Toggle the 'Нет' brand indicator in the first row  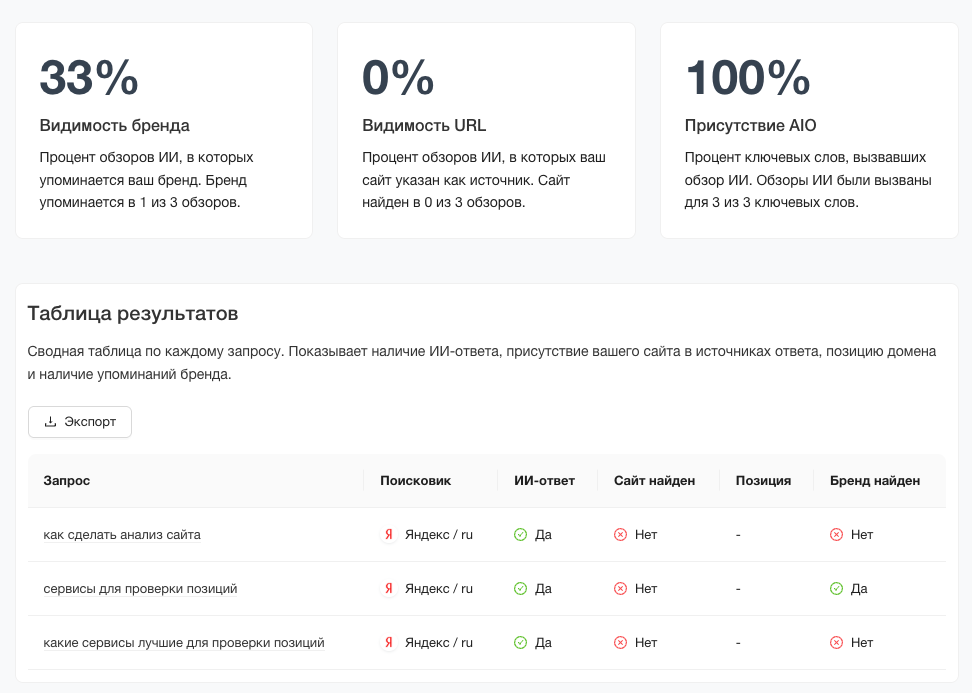coord(847,534)
